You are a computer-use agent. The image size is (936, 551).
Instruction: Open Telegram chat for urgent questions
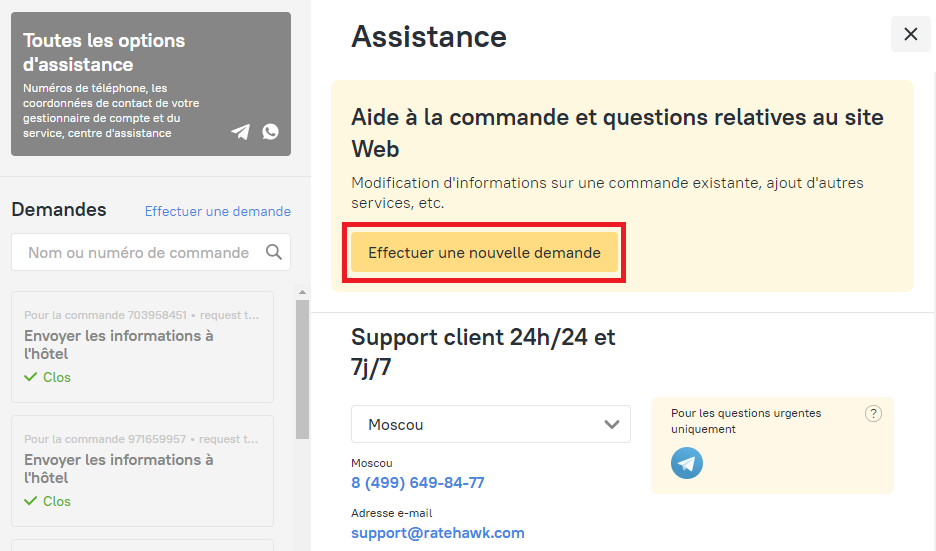(687, 463)
